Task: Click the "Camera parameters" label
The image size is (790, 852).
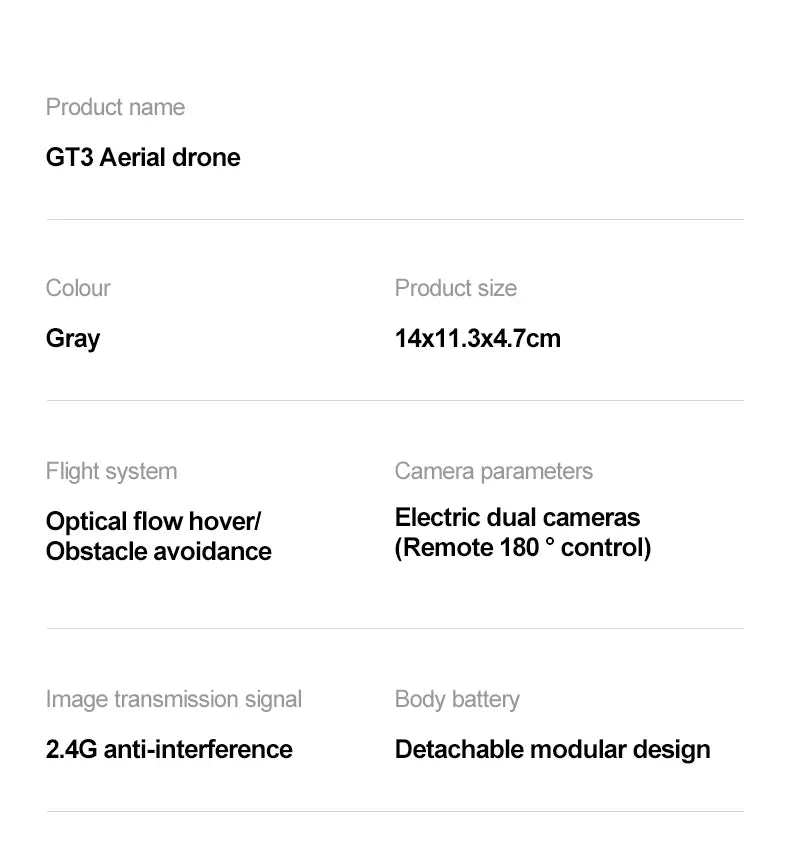Action: click(x=493, y=471)
